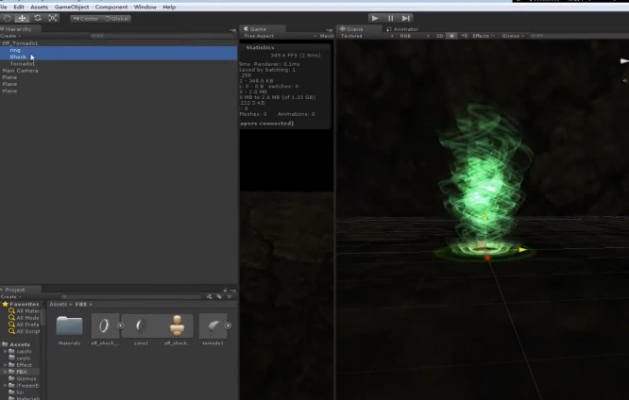
Task: Click the Hierarchy search field
Action: coord(160,36)
